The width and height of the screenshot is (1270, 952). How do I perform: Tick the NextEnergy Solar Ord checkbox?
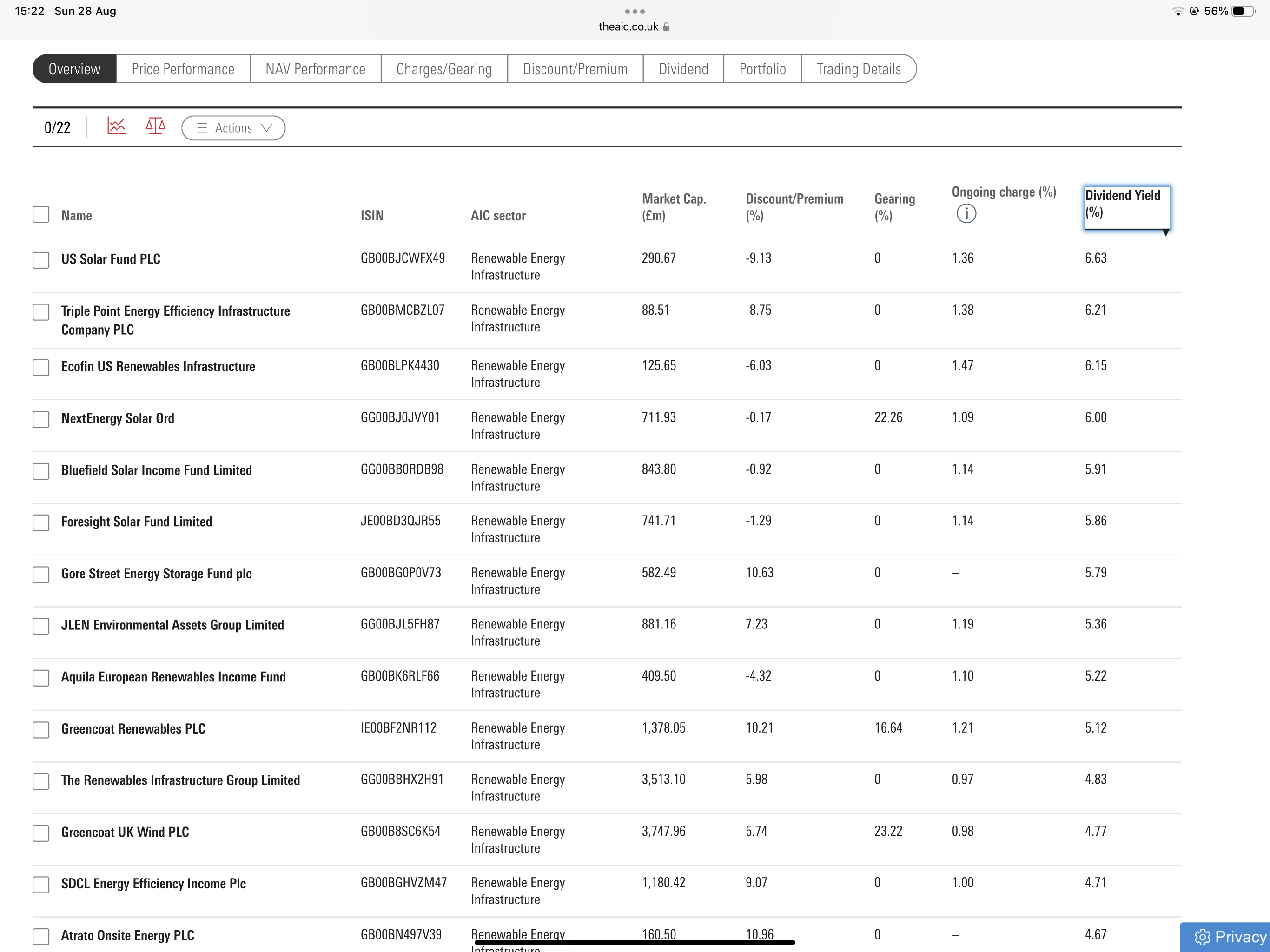click(41, 419)
